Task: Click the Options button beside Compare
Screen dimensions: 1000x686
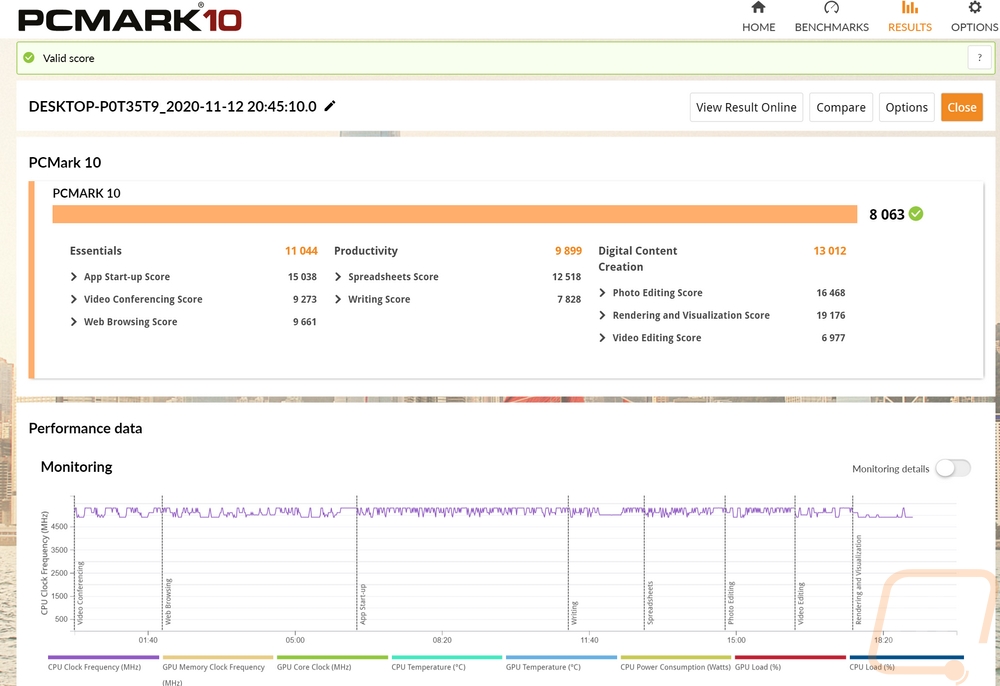Action: (906, 107)
